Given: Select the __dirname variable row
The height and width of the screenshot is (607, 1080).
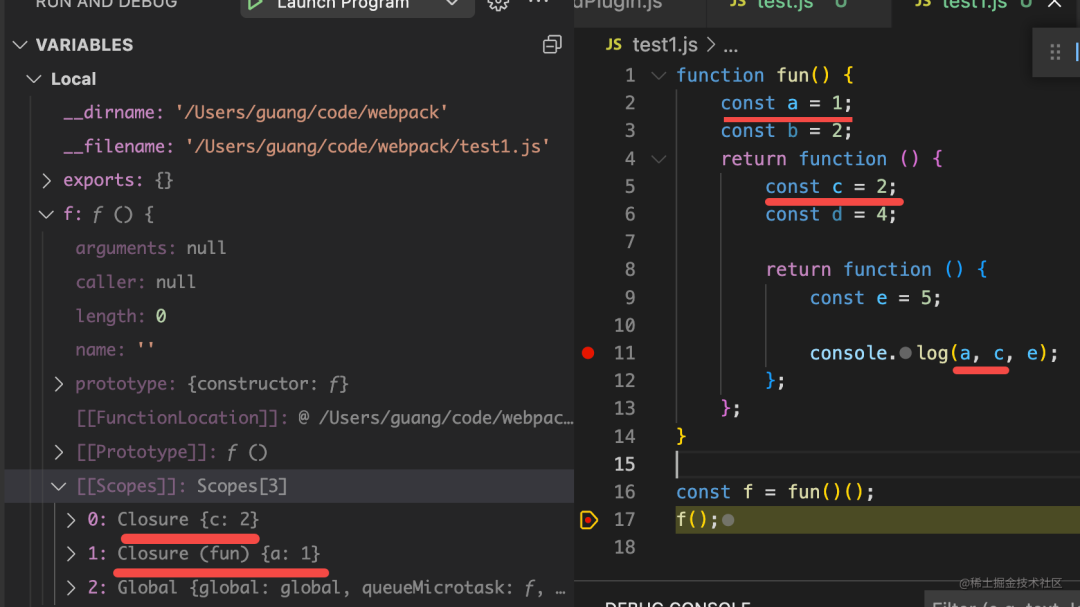Looking at the screenshot, I should (289, 112).
